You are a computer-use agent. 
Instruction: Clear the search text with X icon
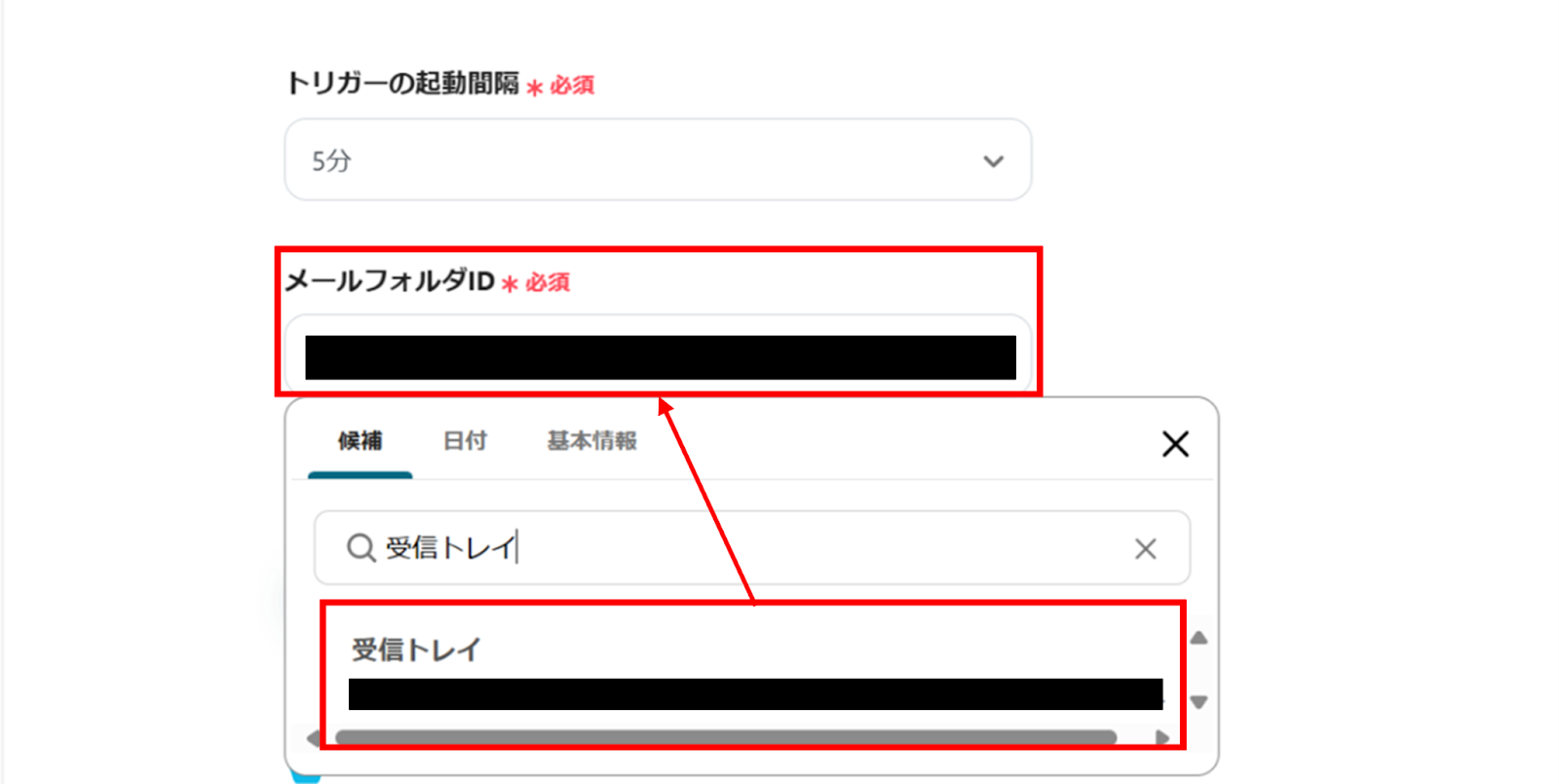point(1145,548)
